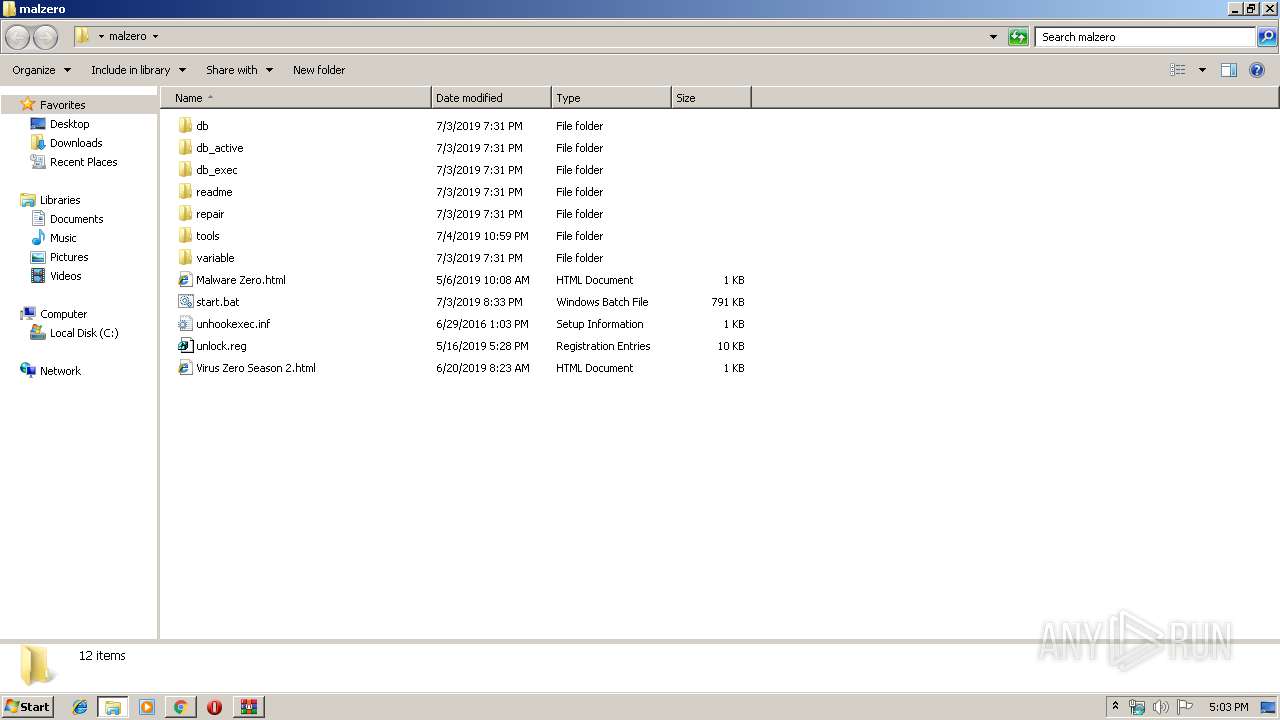This screenshot has height=720, width=1280.
Task: Select Virus Zero Season 2.html file
Action: pyautogui.click(x=255, y=368)
